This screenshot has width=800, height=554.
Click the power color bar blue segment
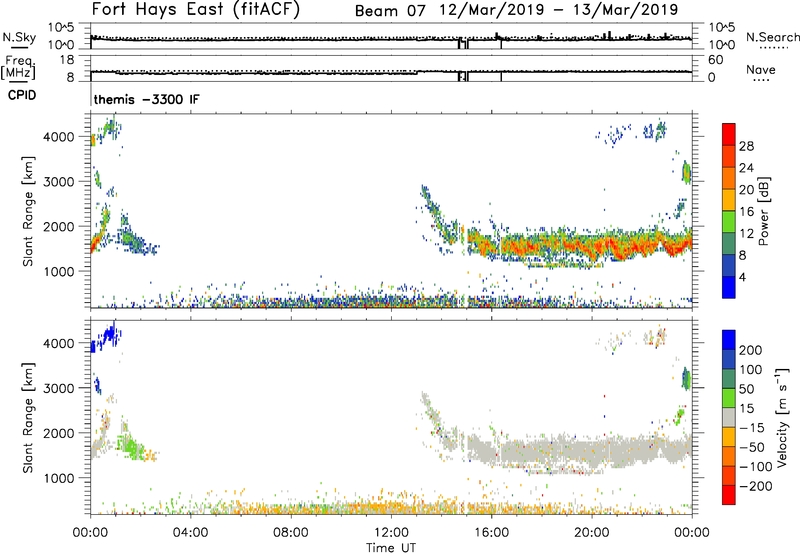click(x=729, y=287)
